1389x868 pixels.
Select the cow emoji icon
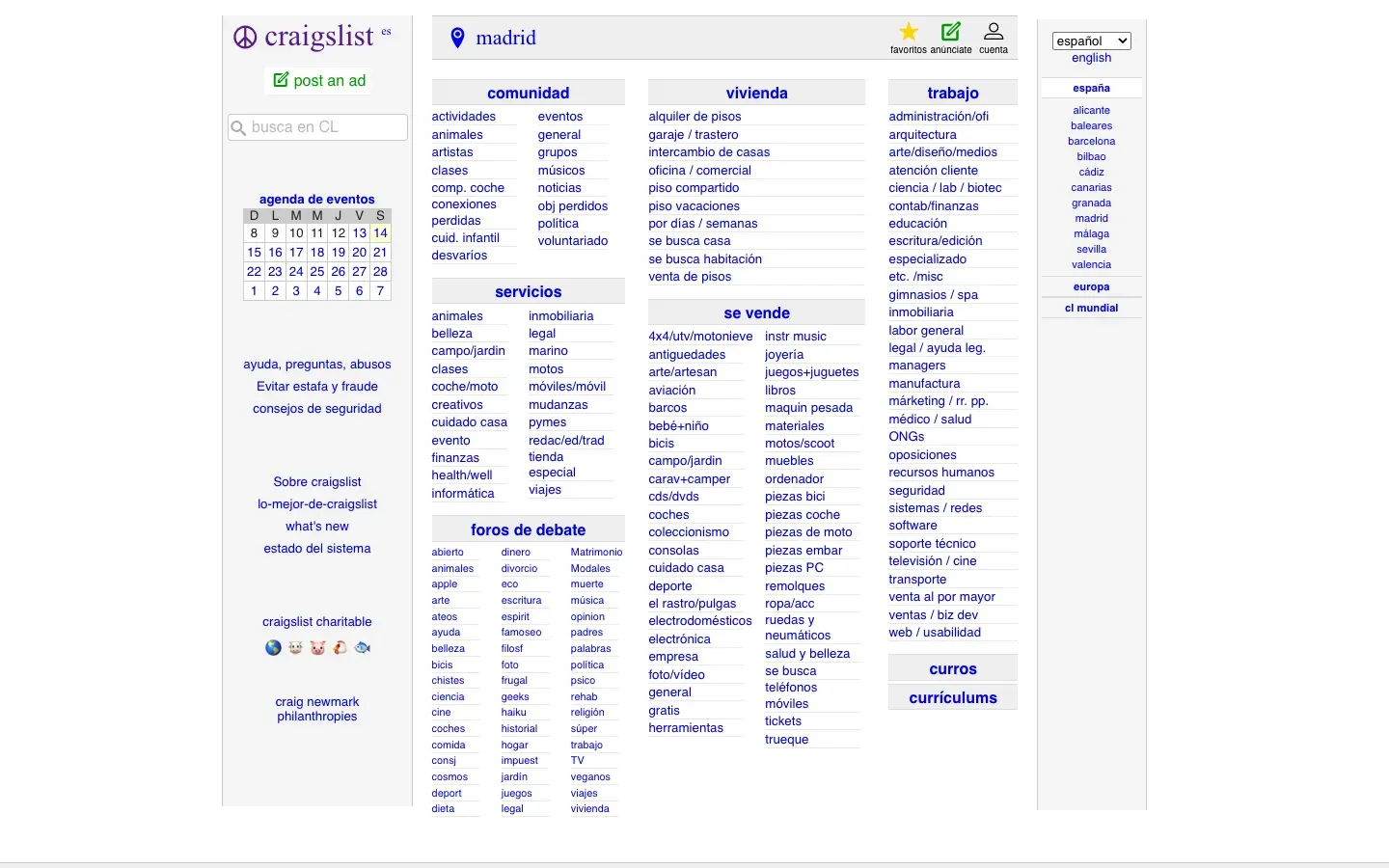(295, 647)
